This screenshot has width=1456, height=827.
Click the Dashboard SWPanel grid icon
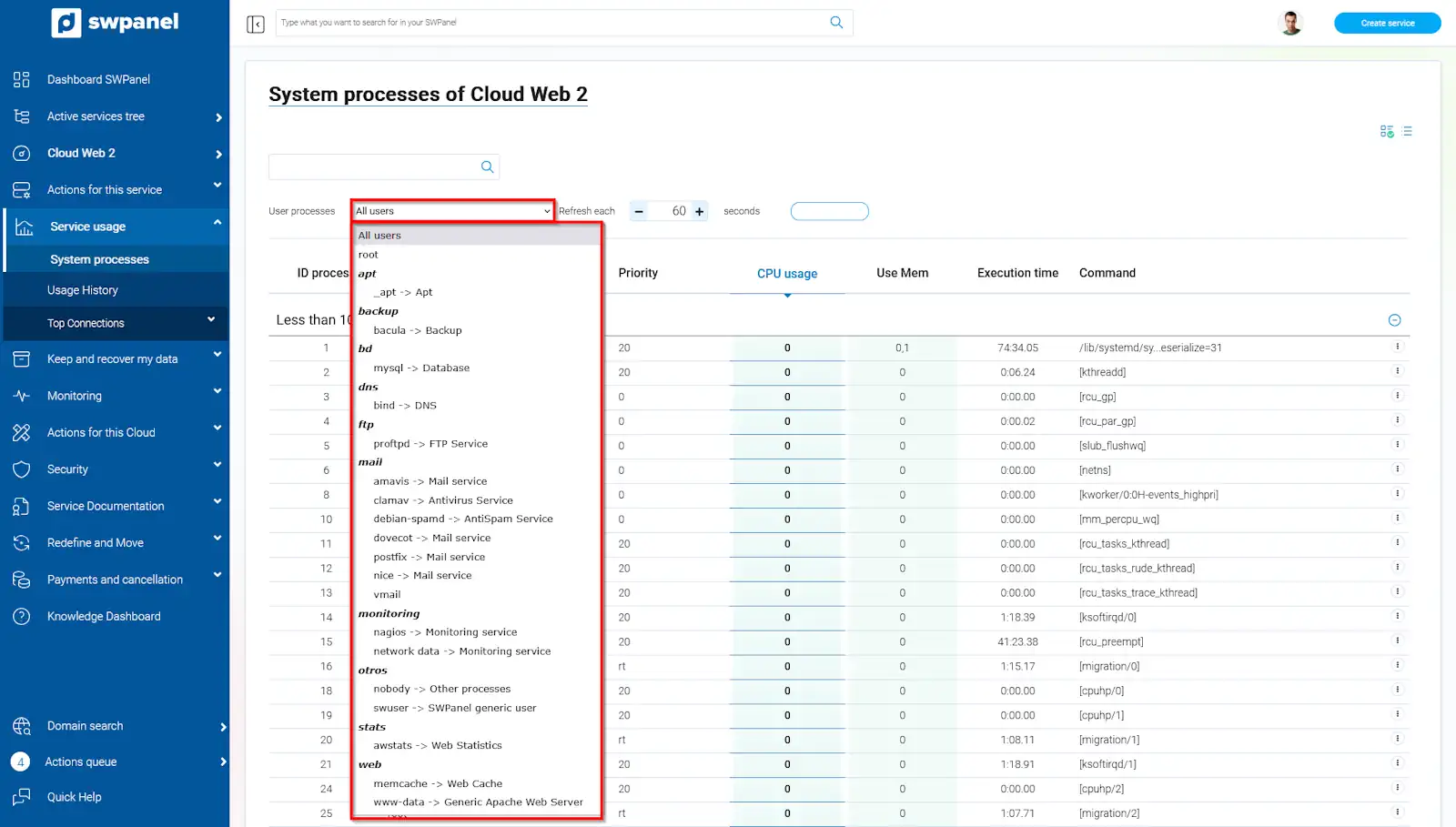pos(22,79)
